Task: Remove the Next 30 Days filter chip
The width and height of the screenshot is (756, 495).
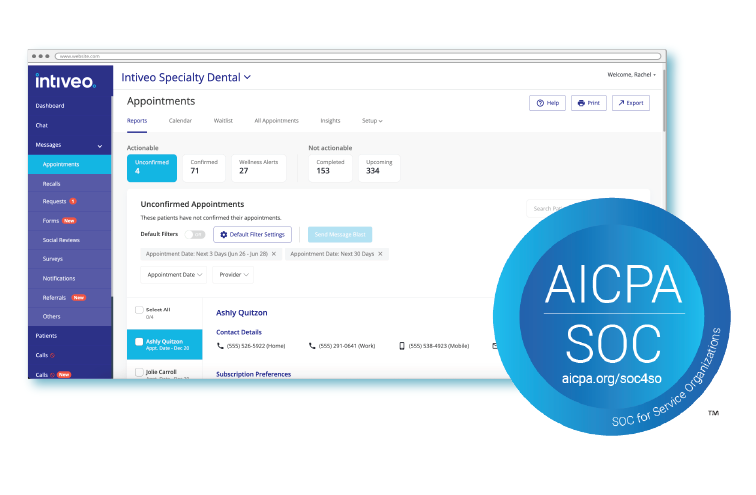Action: click(380, 254)
